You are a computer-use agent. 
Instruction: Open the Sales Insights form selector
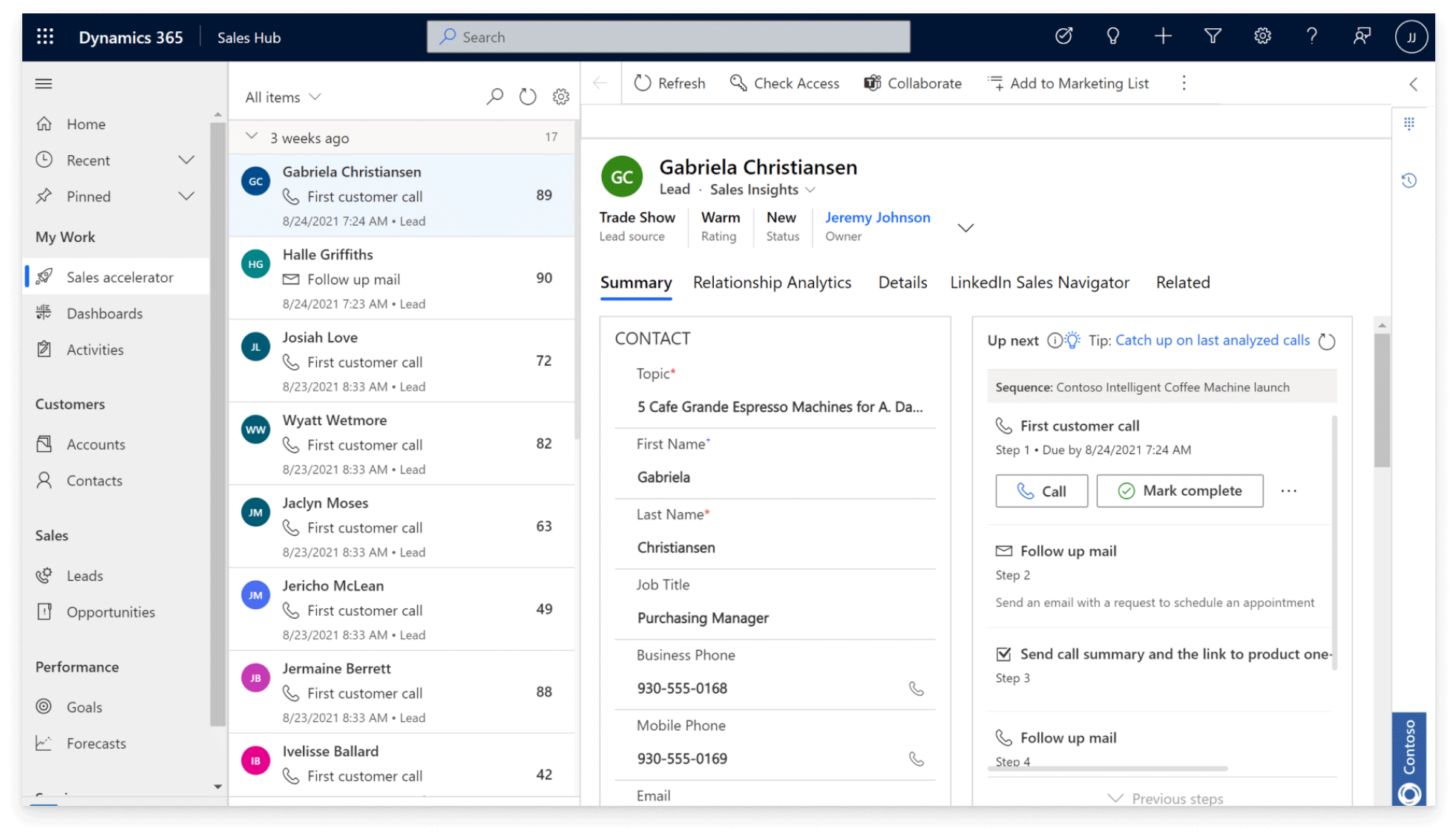pyautogui.click(x=763, y=190)
